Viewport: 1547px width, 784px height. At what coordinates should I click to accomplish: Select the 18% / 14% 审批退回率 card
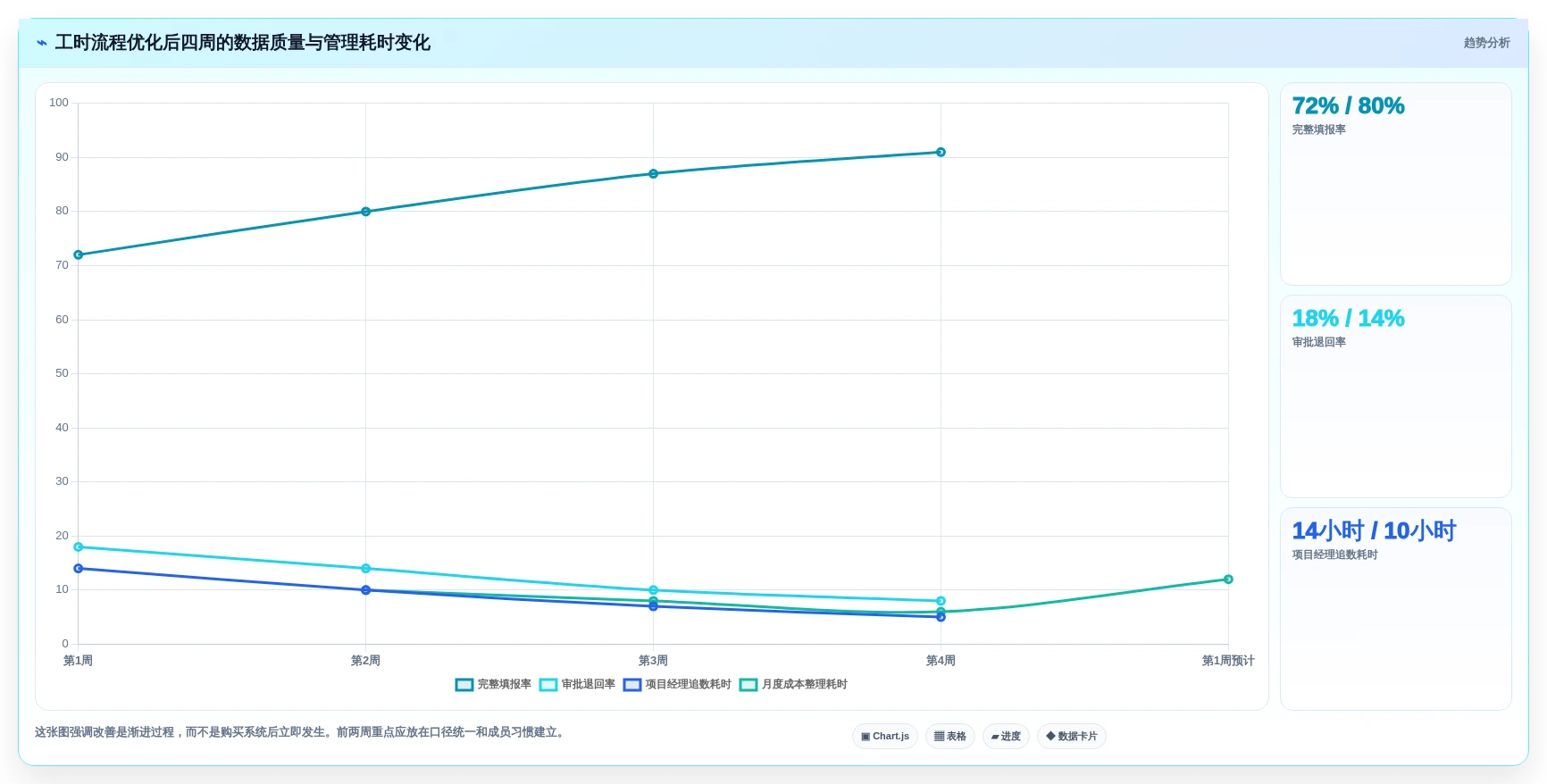pyautogui.click(x=1395, y=396)
